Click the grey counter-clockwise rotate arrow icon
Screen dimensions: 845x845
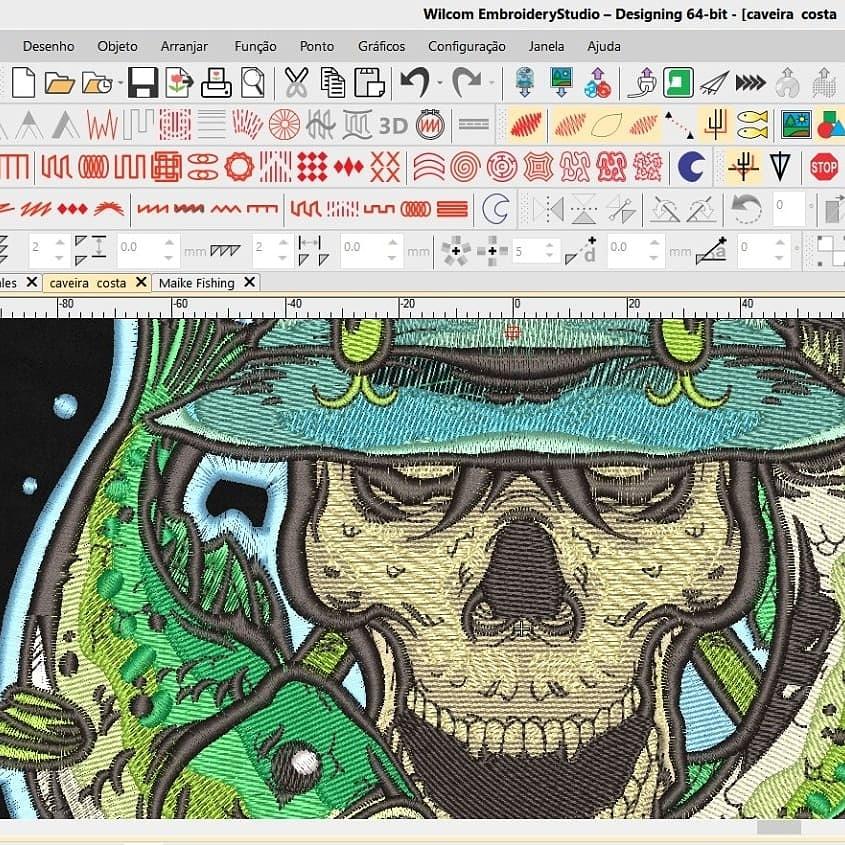[746, 209]
